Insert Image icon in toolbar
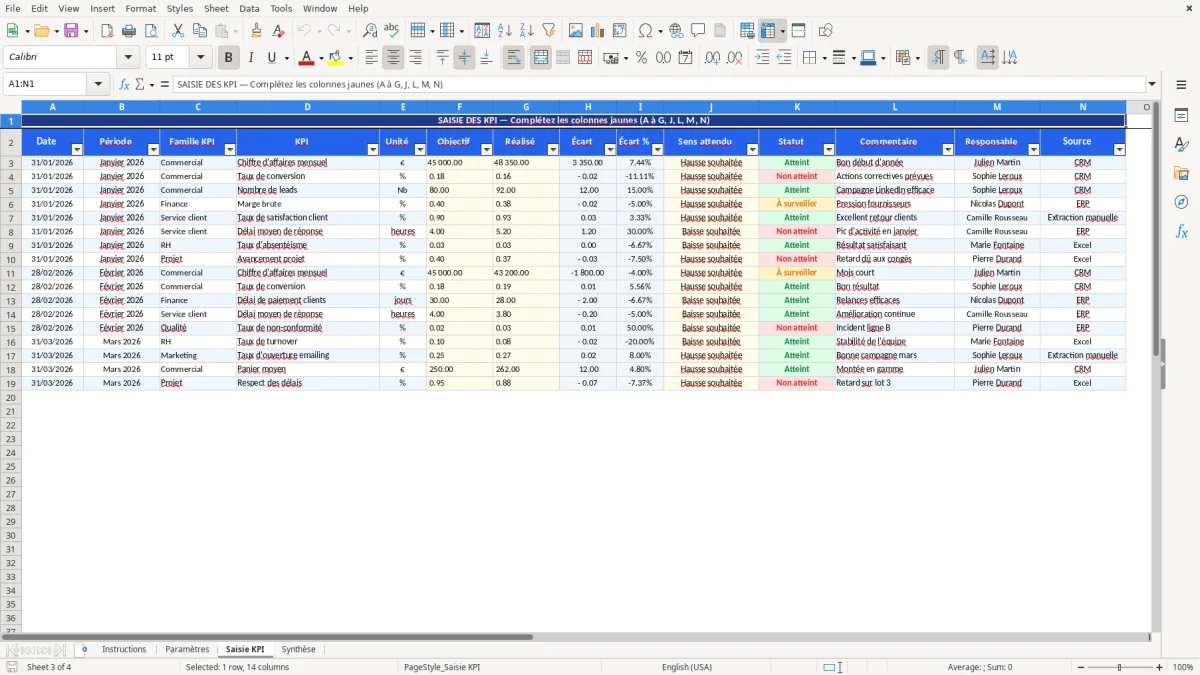 pyautogui.click(x=576, y=31)
